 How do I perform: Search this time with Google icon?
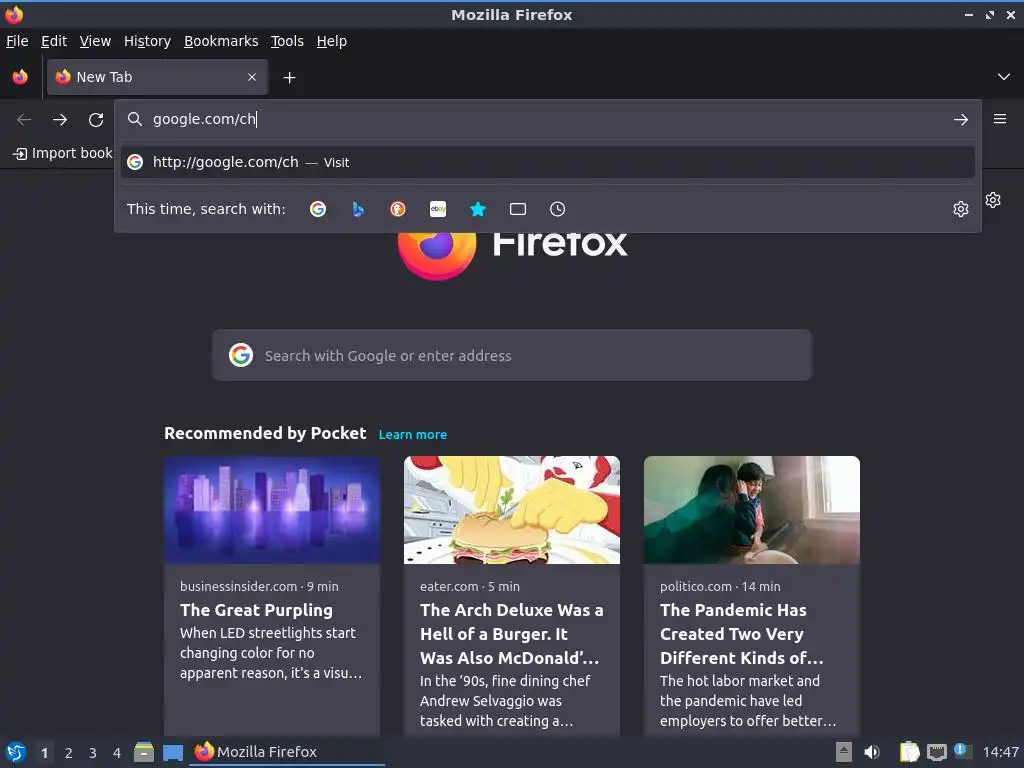click(318, 209)
